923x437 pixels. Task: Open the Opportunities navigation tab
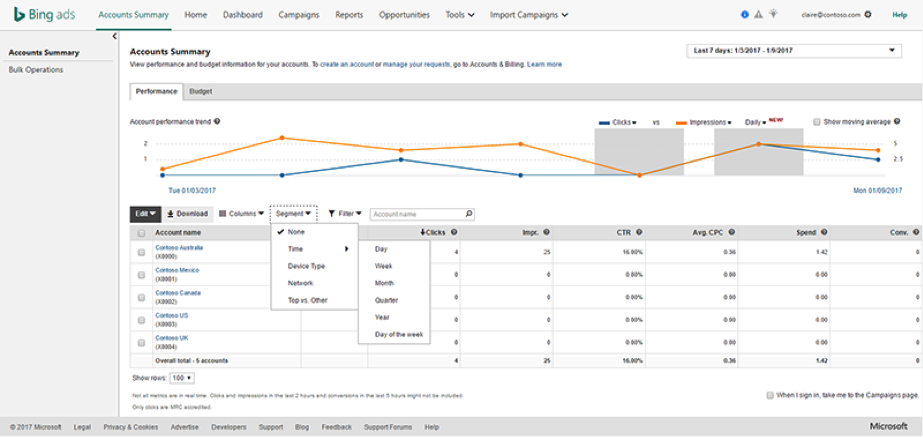tap(404, 15)
